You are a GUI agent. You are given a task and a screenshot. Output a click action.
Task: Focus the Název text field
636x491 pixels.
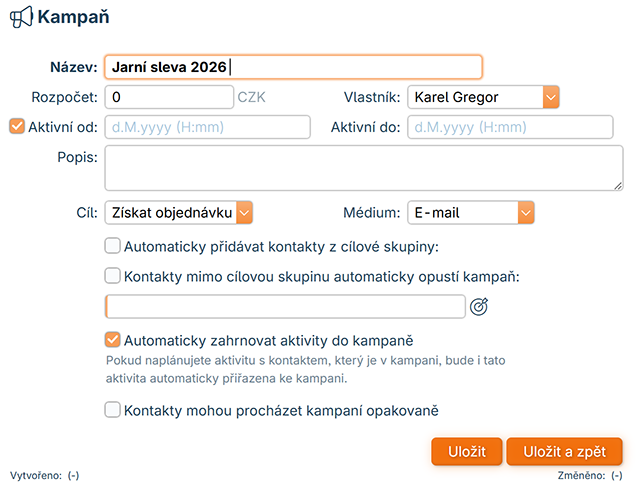(292, 67)
